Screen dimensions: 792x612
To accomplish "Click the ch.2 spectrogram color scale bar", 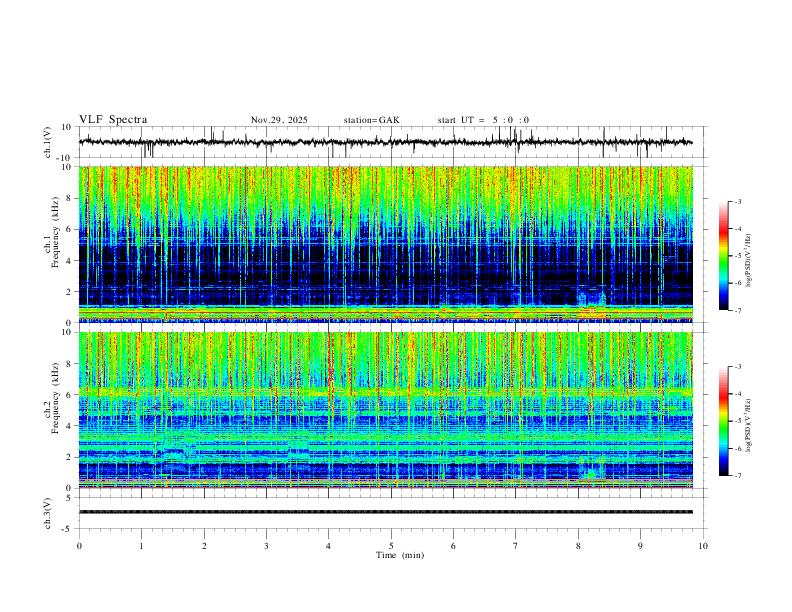I will tap(724, 421).
